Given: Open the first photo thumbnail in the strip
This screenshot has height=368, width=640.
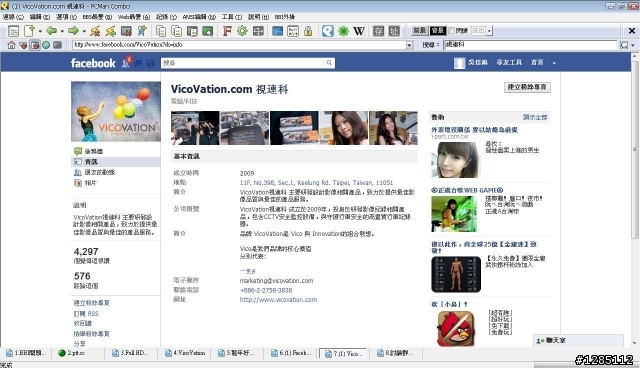Looking at the screenshot, I should point(195,128).
